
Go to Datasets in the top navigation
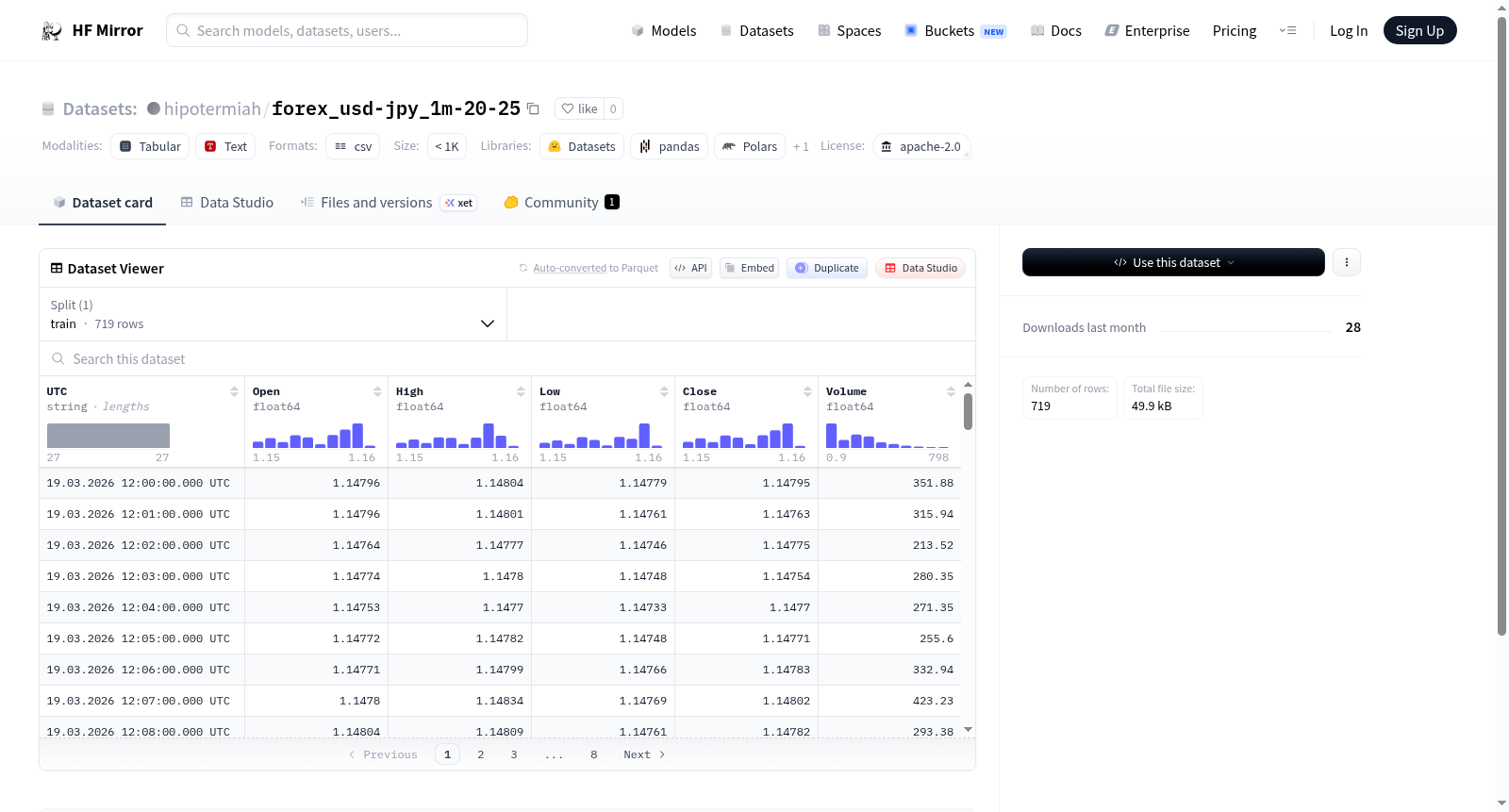[x=757, y=31]
